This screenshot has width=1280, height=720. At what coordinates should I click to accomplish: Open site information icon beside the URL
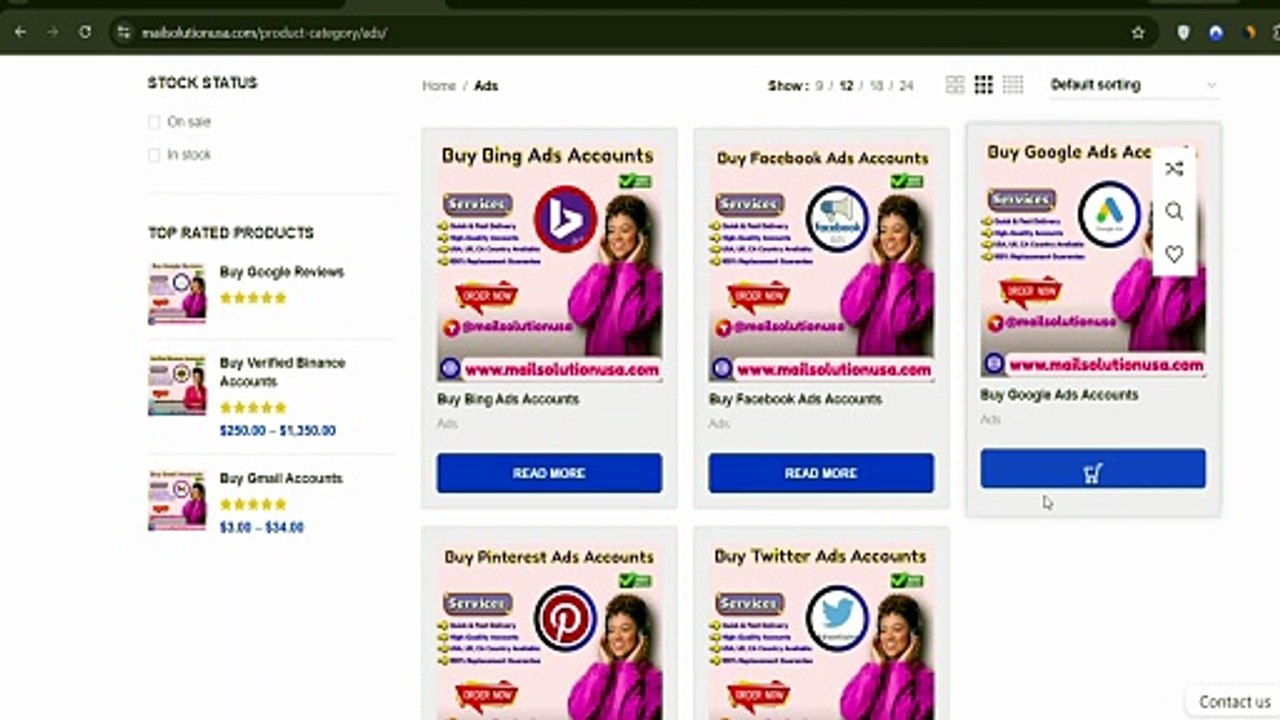click(124, 32)
